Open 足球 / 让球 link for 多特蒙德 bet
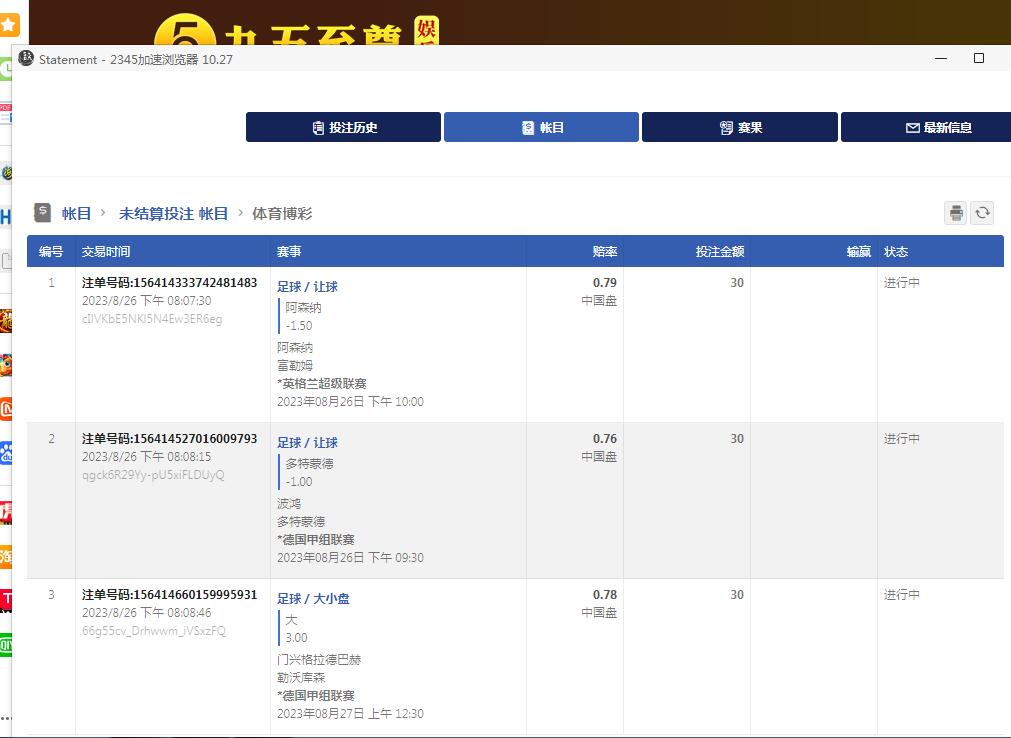1011x738 pixels. (x=307, y=443)
